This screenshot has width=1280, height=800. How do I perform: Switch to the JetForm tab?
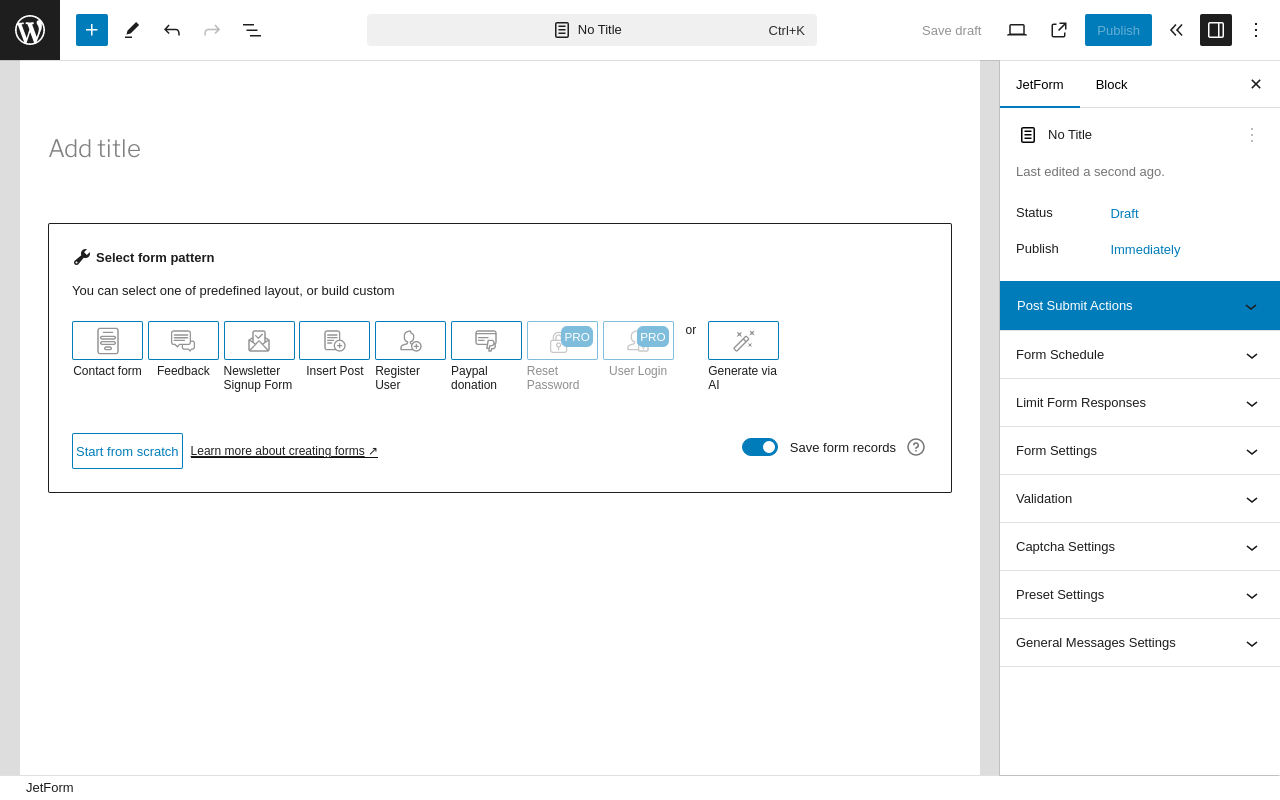pyautogui.click(x=1040, y=84)
